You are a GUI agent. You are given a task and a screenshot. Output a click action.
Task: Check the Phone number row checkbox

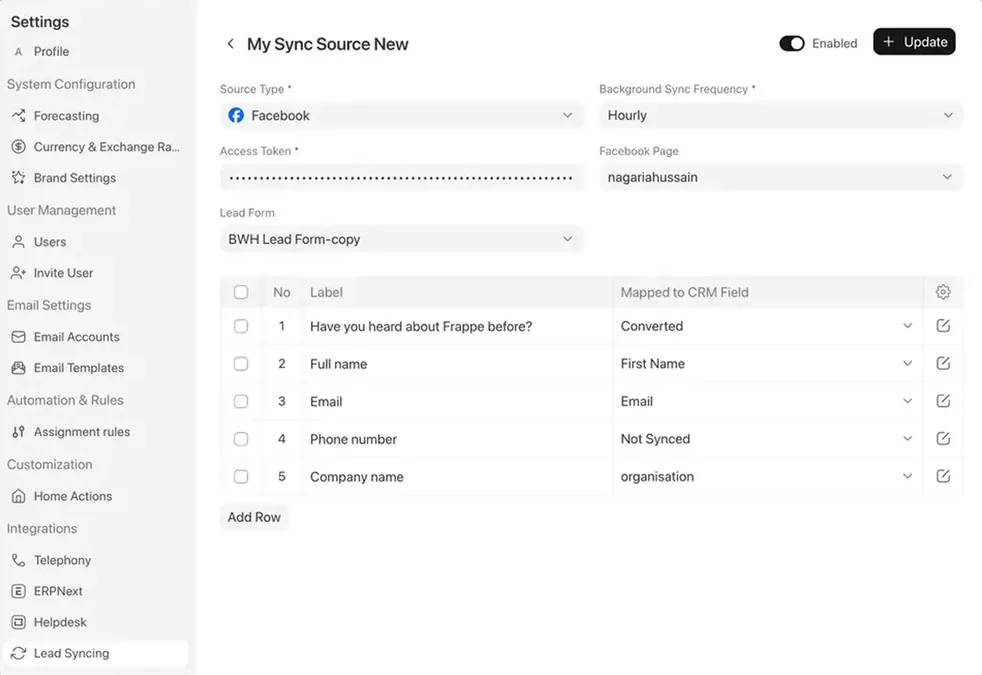[241, 438]
